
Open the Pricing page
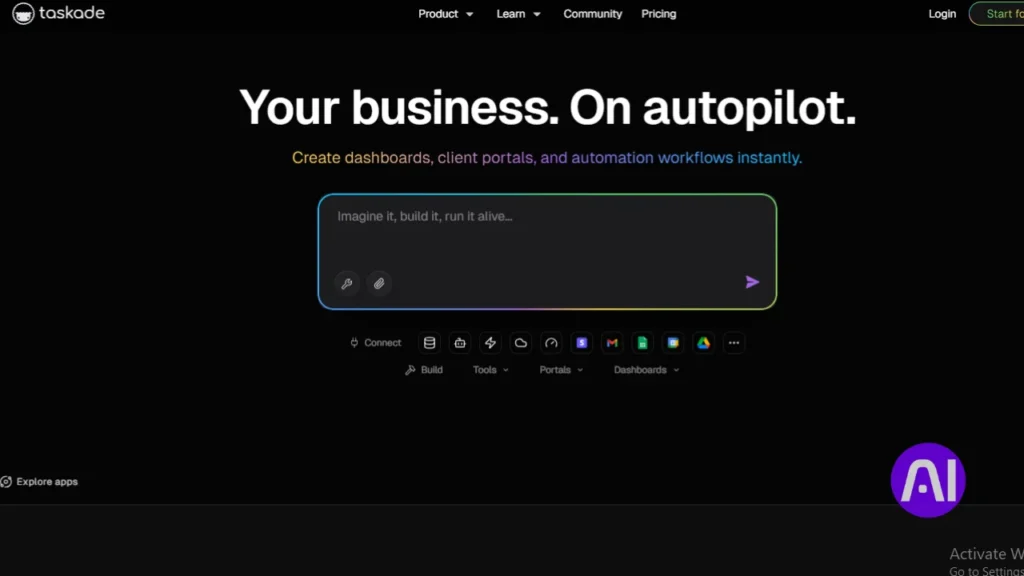coord(658,14)
